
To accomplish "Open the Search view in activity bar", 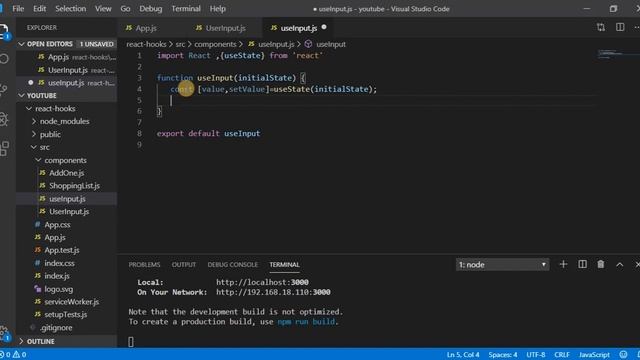I will [4, 59].
